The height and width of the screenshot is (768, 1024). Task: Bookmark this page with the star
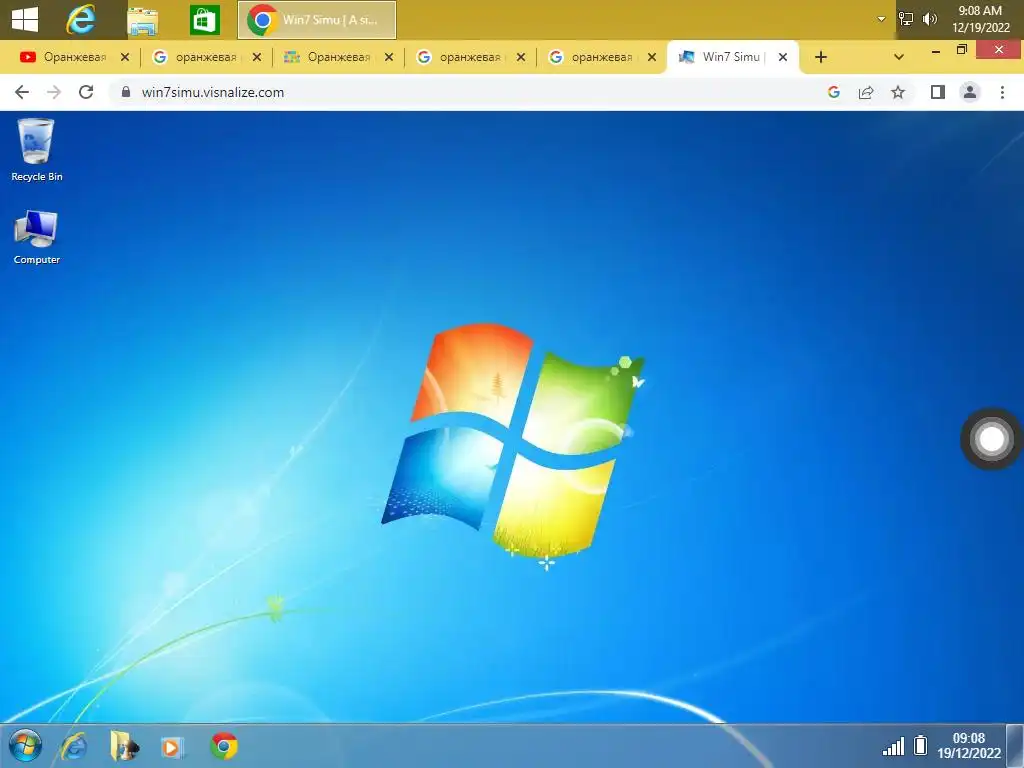(898, 92)
